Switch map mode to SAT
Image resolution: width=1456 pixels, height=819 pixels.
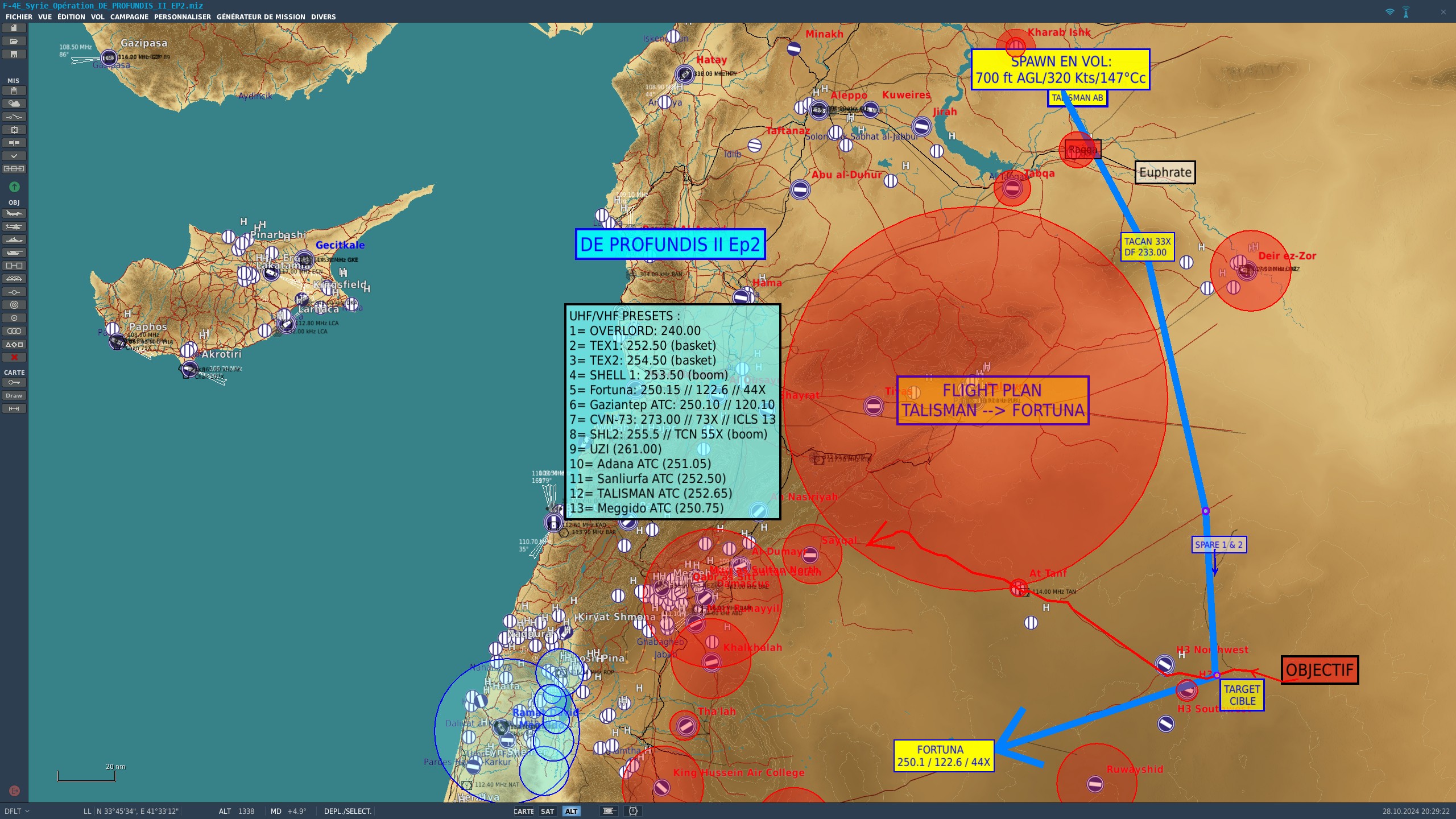coord(547,812)
